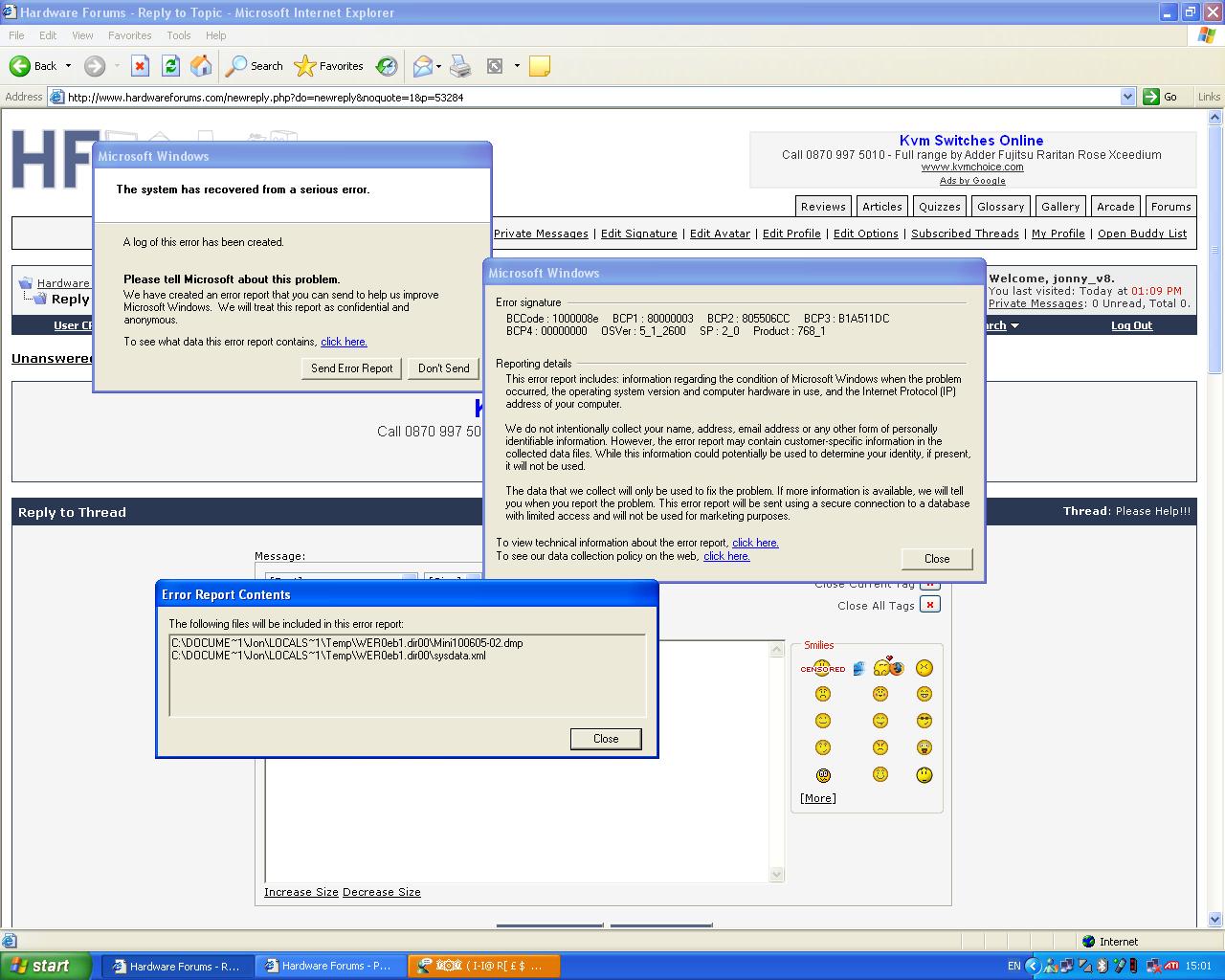Open Favorites star toolbar button

[x=329, y=66]
